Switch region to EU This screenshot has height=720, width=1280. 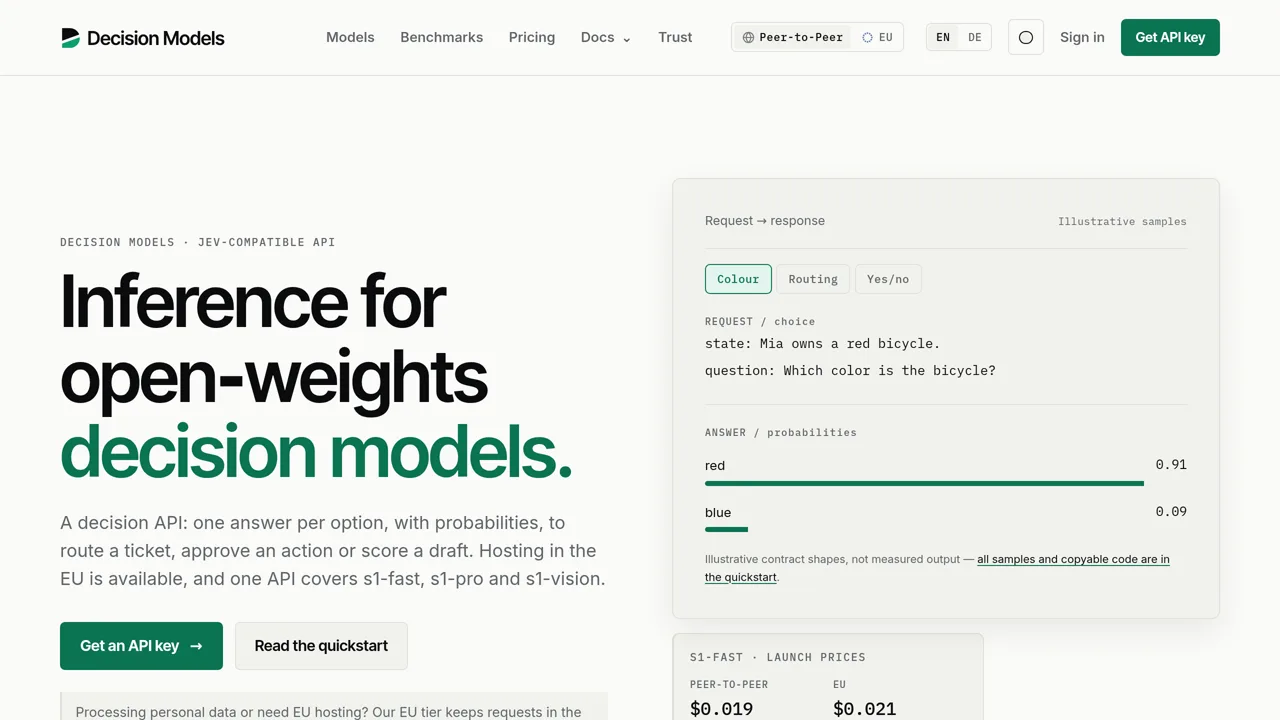(877, 37)
